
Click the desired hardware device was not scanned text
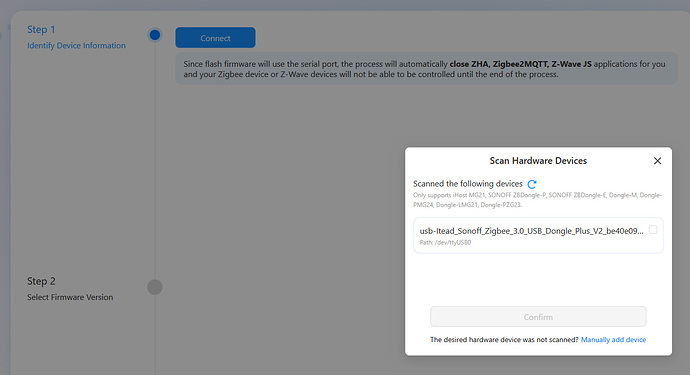click(504, 340)
